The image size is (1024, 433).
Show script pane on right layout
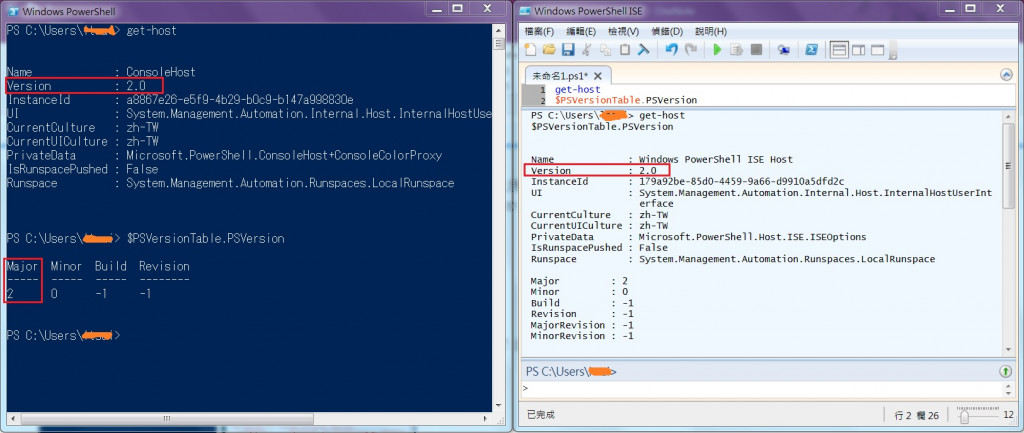858,50
